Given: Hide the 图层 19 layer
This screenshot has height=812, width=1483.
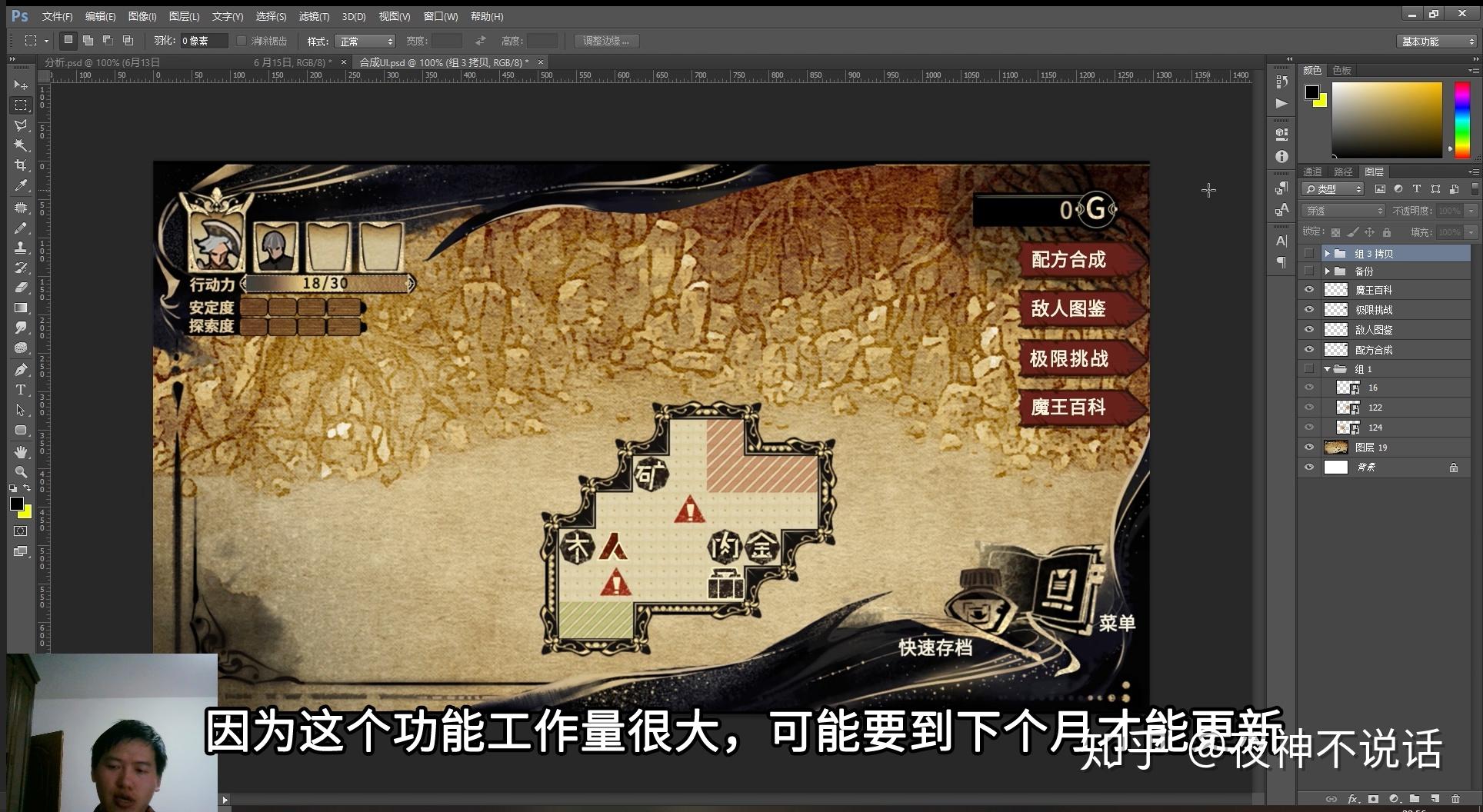Looking at the screenshot, I should [1309, 447].
